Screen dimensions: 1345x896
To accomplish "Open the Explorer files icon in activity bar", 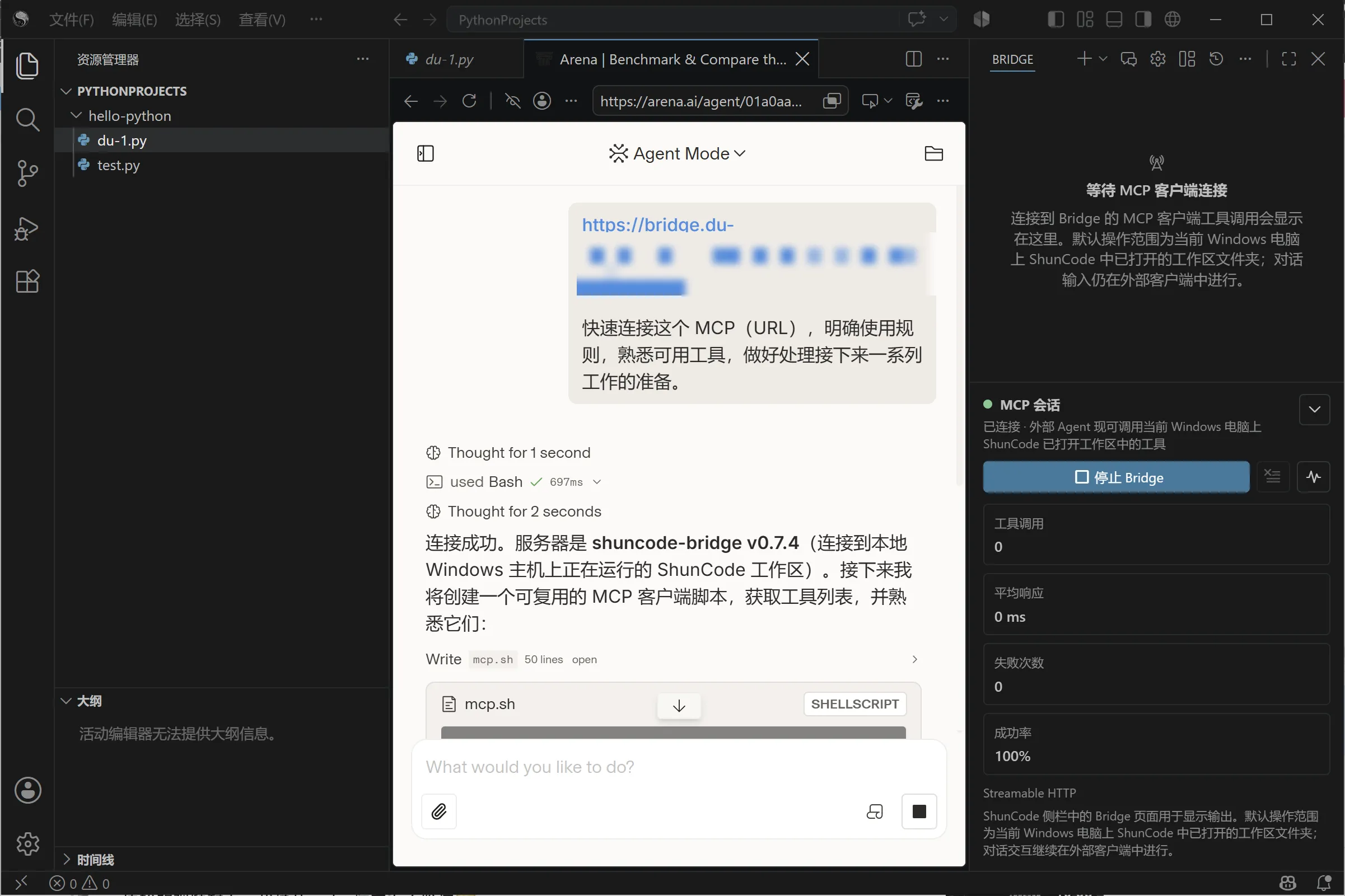I will click(27, 65).
